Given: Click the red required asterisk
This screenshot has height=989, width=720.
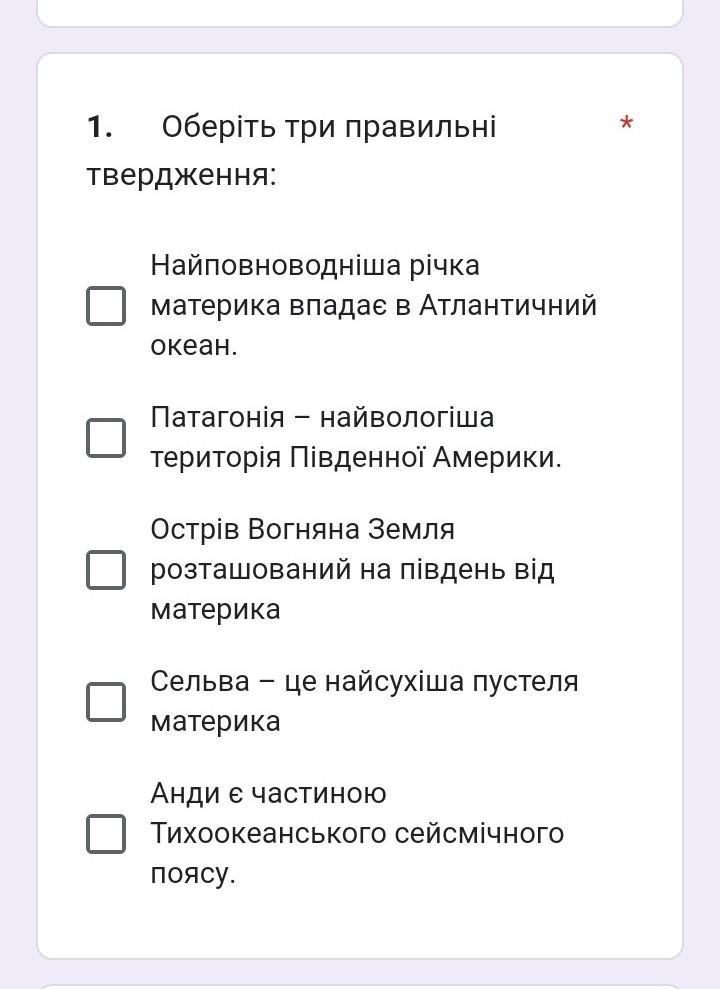Looking at the screenshot, I should (x=626, y=123).
